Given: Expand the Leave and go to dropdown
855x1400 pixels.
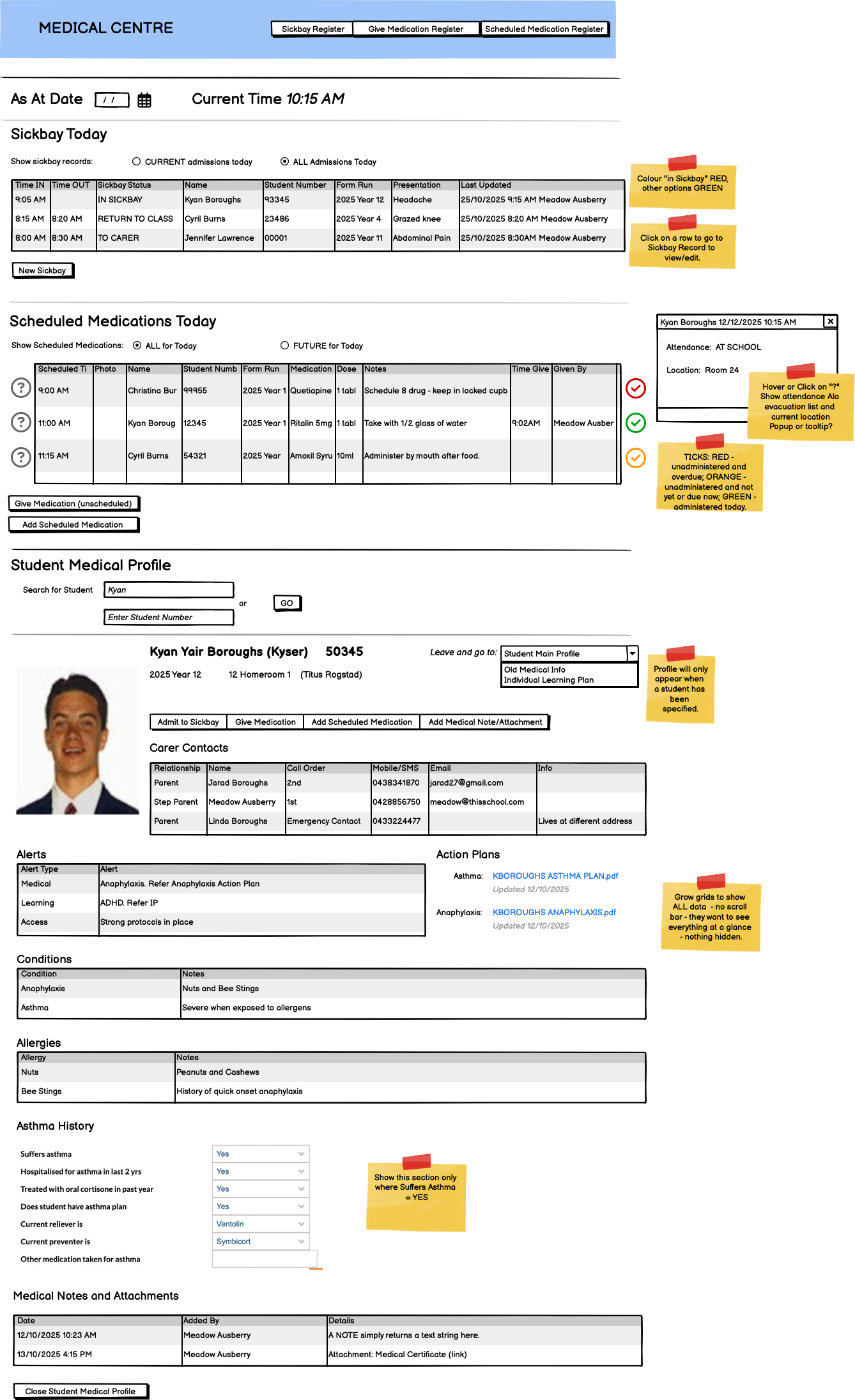Looking at the screenshot, I should [632, 653].
